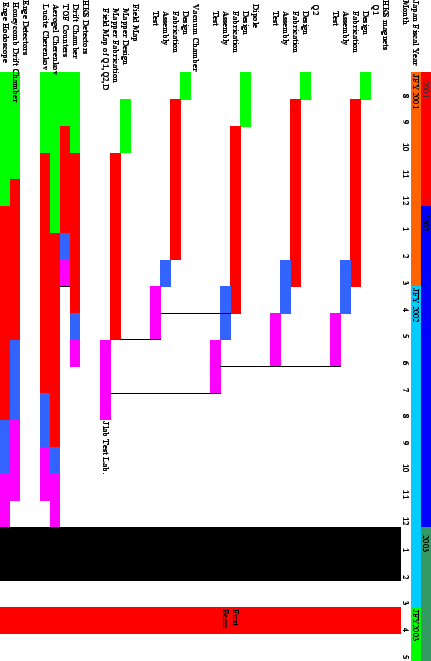Click the "Japan Fiscal Year" heading

(416, 32)
